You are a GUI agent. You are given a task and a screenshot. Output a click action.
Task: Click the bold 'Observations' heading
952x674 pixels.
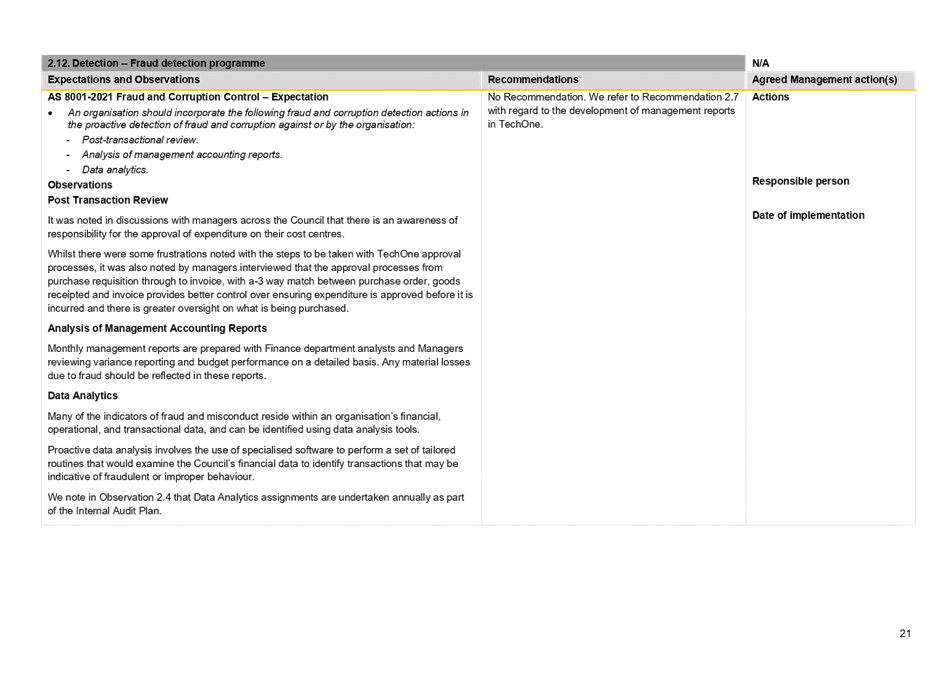(x=80, y=185)
